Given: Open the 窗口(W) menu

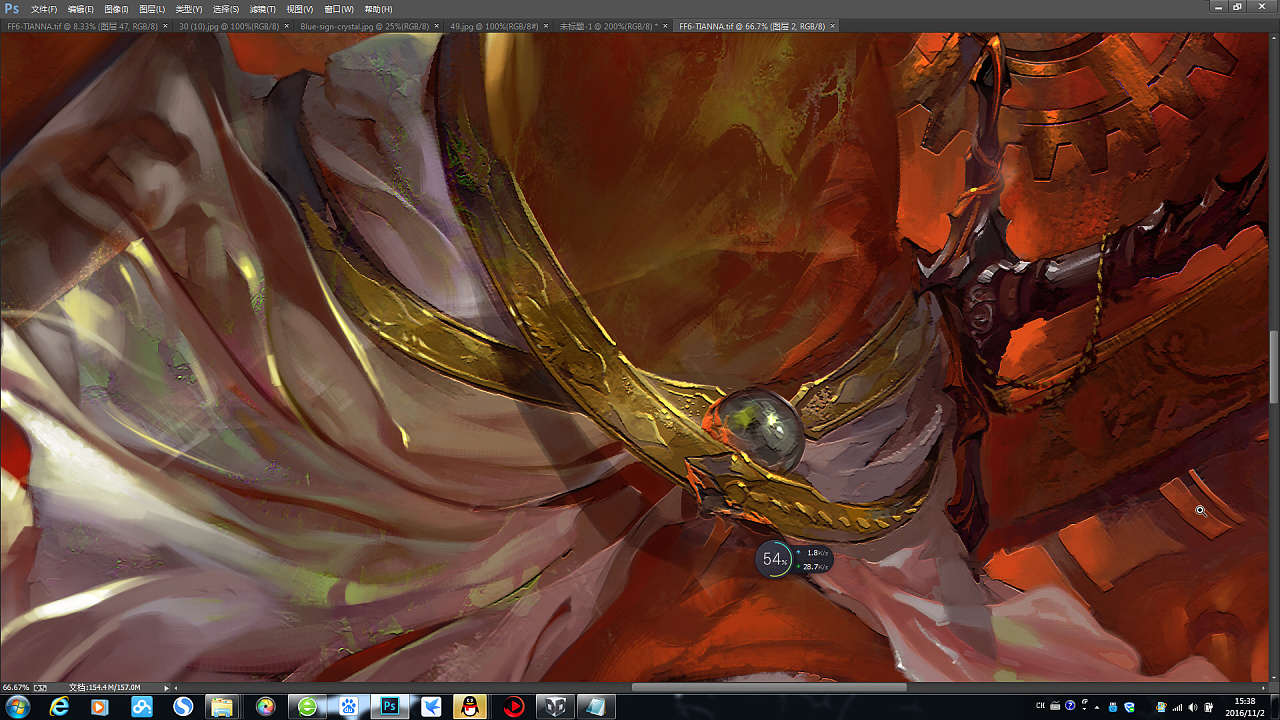Looking at the screenshot, I should coord(338,9).
